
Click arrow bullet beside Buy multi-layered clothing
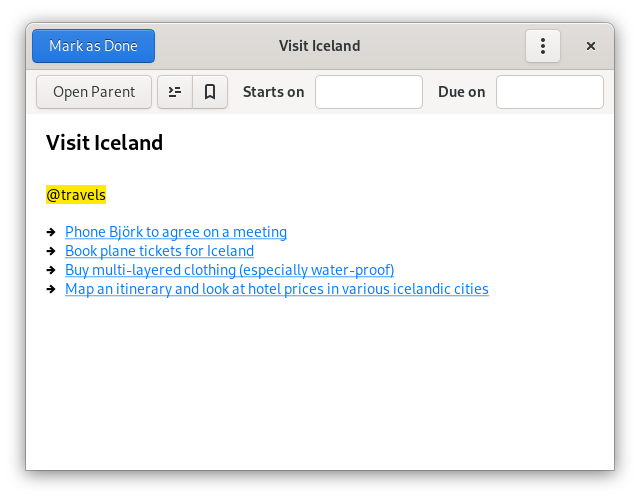(51, 270)
